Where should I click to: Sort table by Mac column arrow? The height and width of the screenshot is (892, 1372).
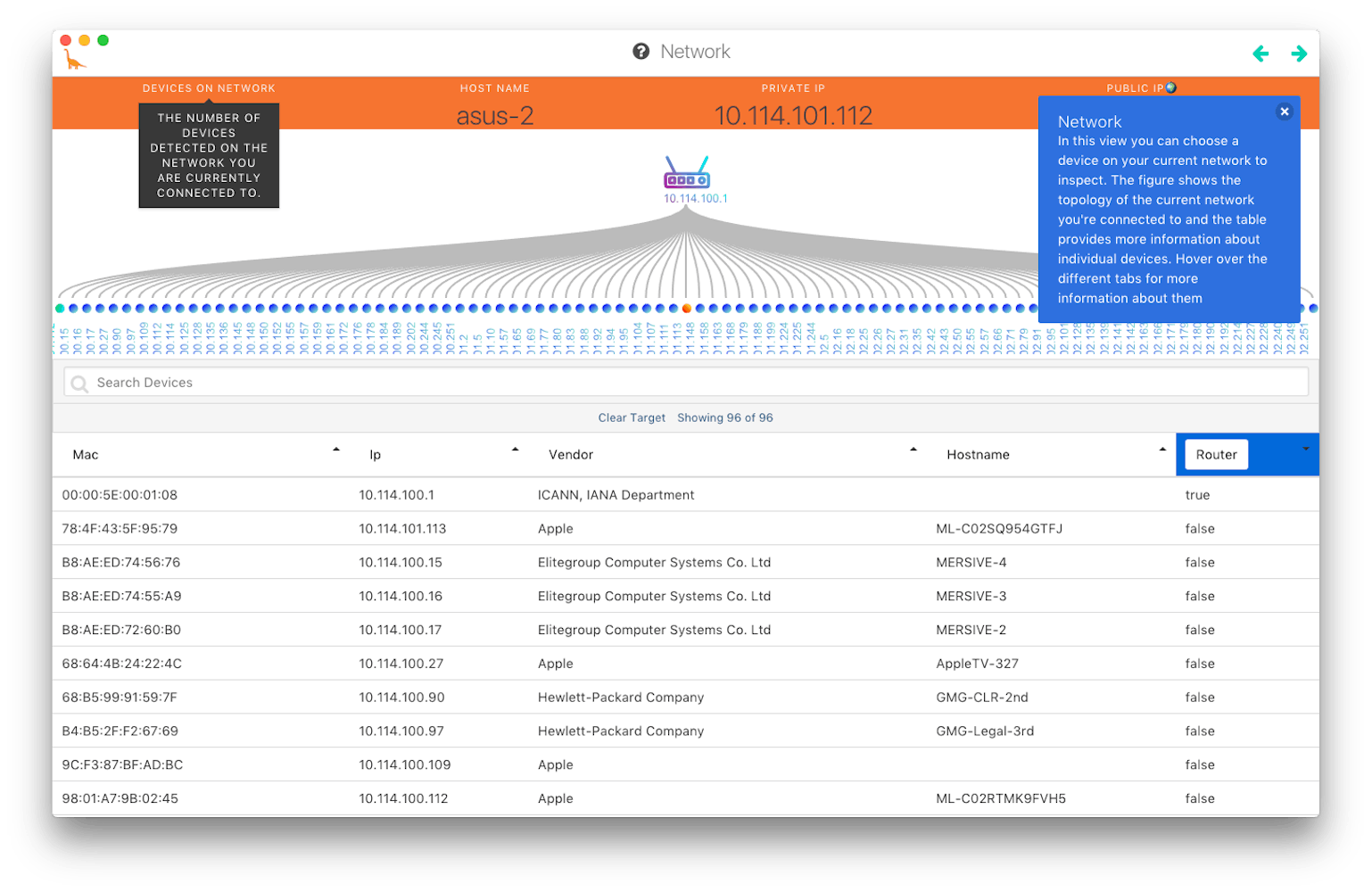[x=336, y=450]
